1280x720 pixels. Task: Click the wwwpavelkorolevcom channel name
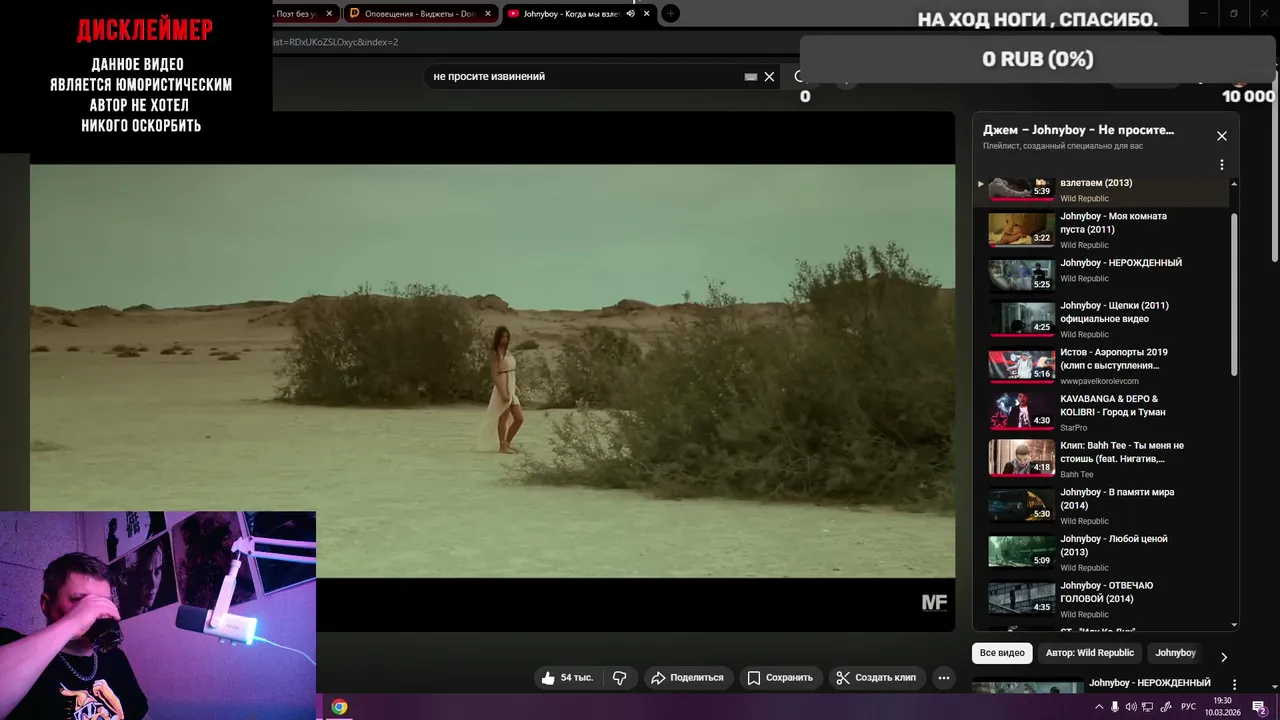click(x=1099, y=381)
